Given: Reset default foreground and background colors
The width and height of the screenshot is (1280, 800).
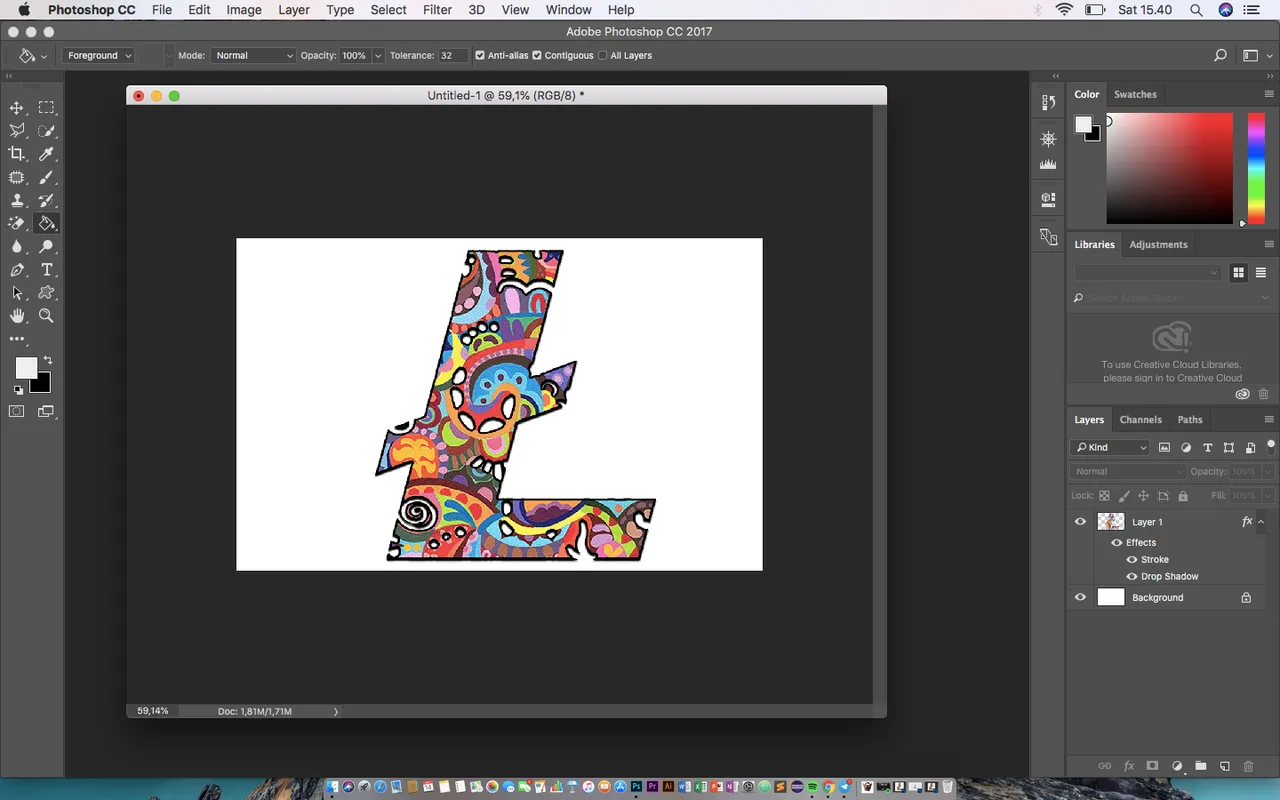Looking at the screenshot, I should (18, 390).
